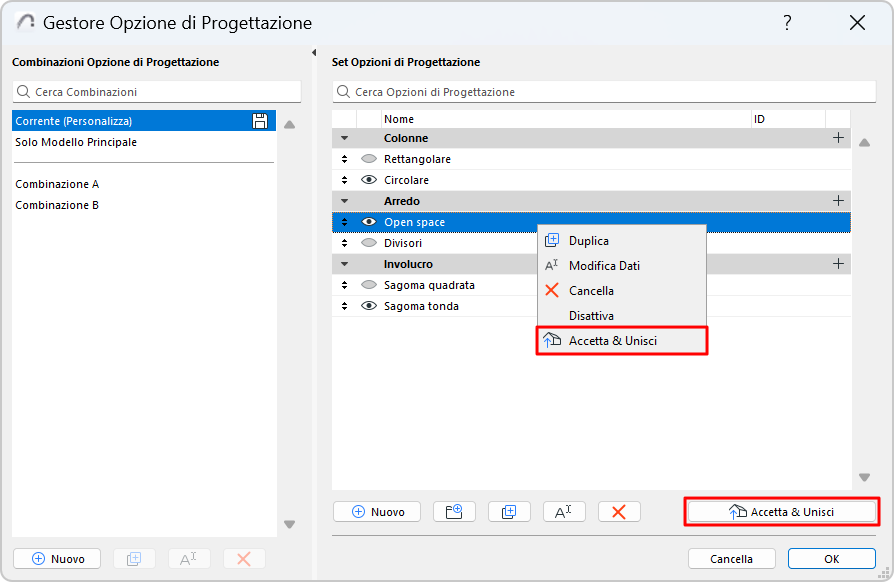This screenshot has height=582, width=894.
Task: Click the duplicate option icon in bottom toolbar
Action: (509, 511)
